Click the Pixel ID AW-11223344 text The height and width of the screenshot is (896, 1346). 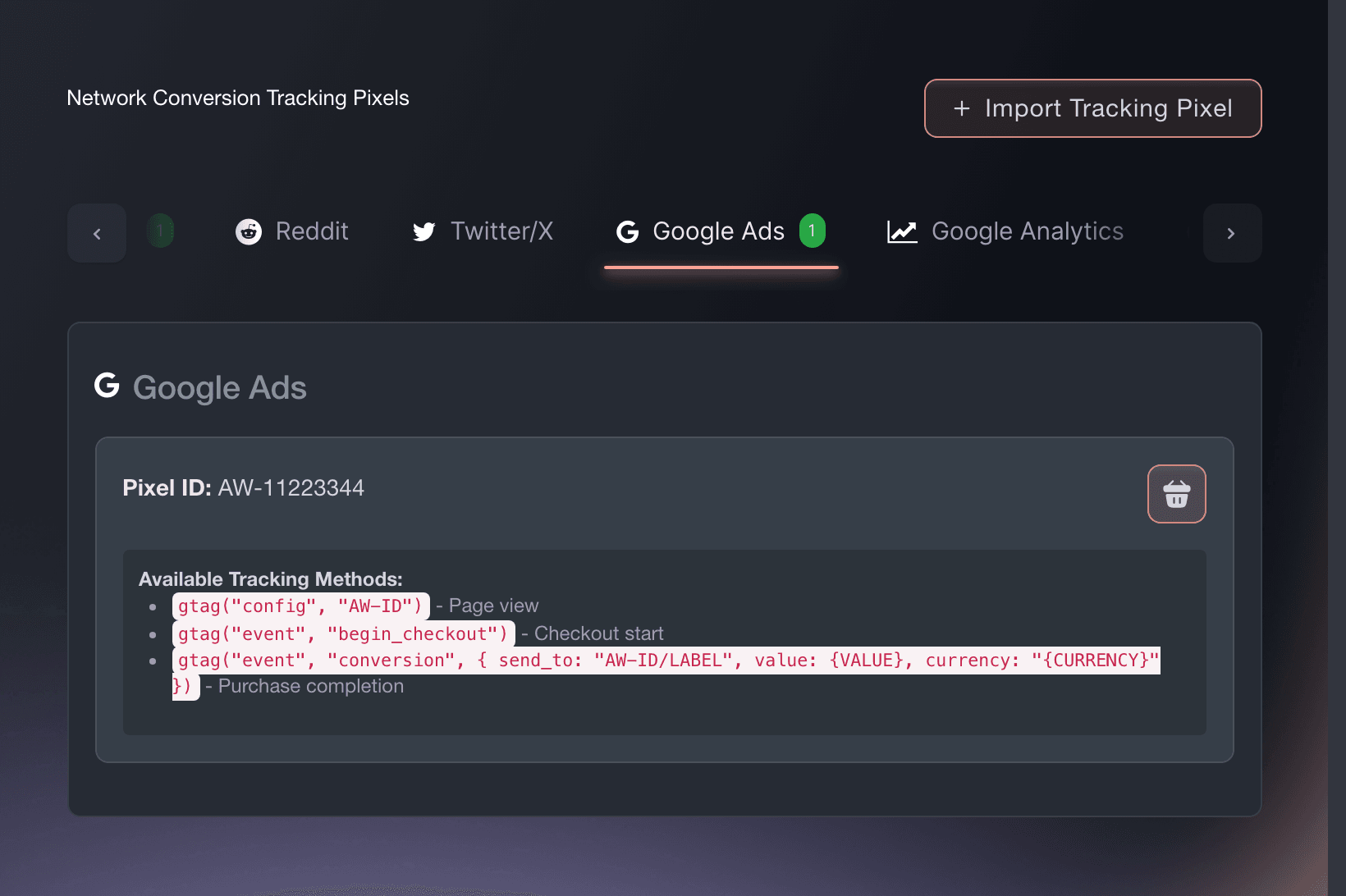pos(243,488)
